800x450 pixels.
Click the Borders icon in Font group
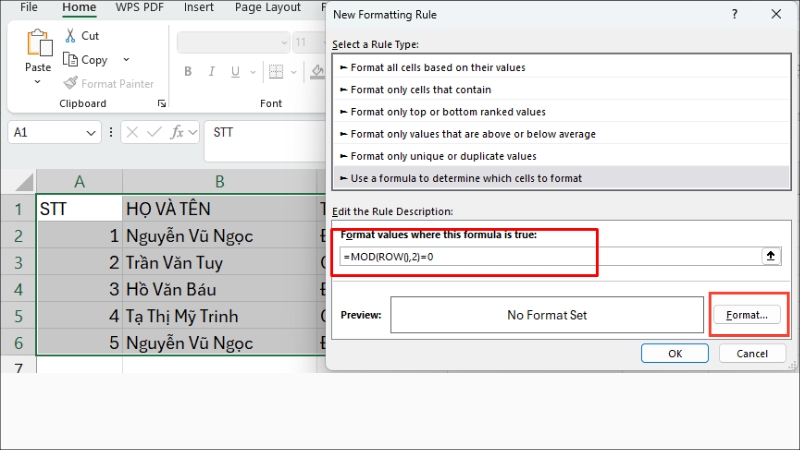coord(276,71)
